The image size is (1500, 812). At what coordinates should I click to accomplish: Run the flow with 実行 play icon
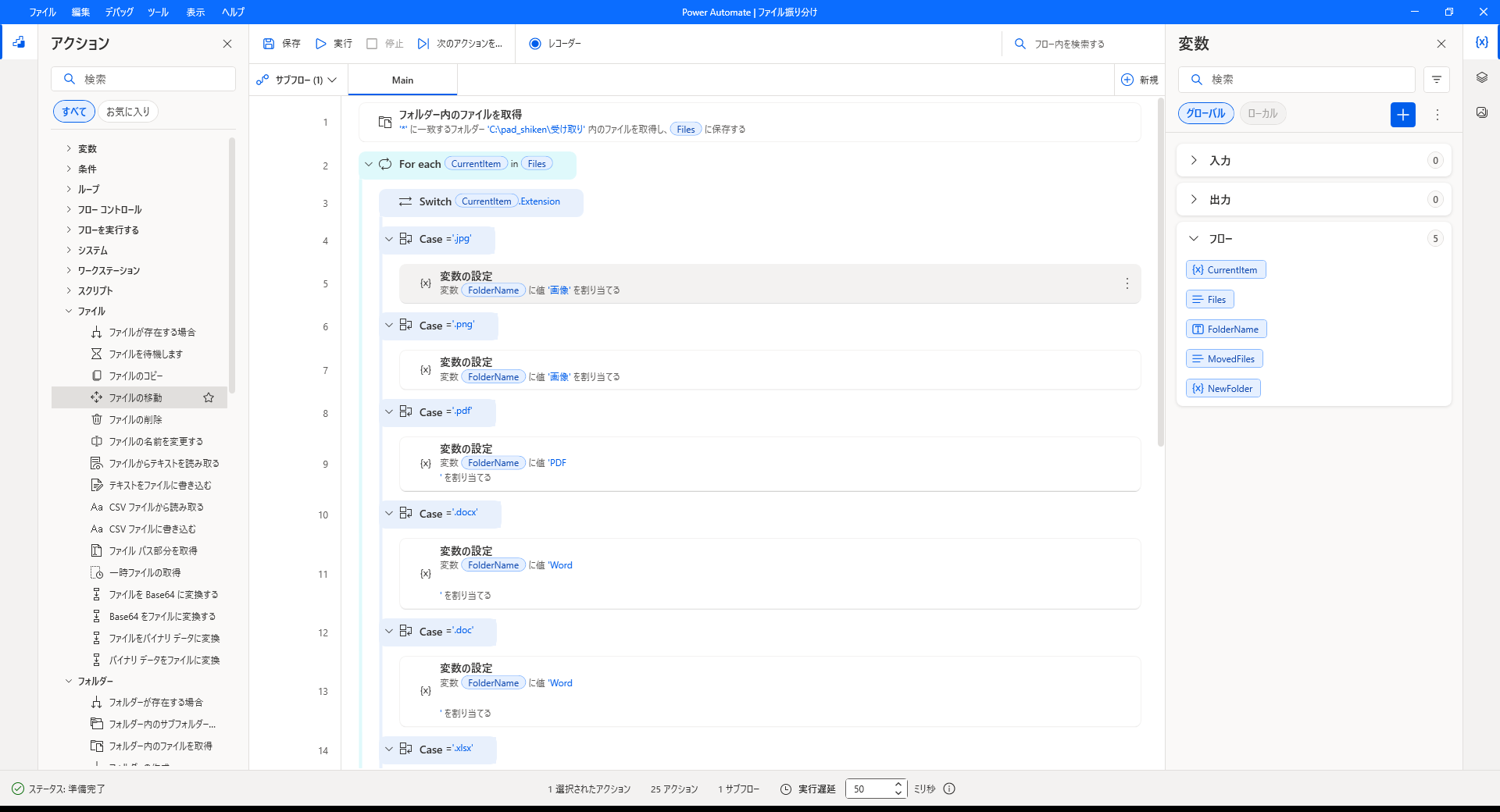coord(320,44)
